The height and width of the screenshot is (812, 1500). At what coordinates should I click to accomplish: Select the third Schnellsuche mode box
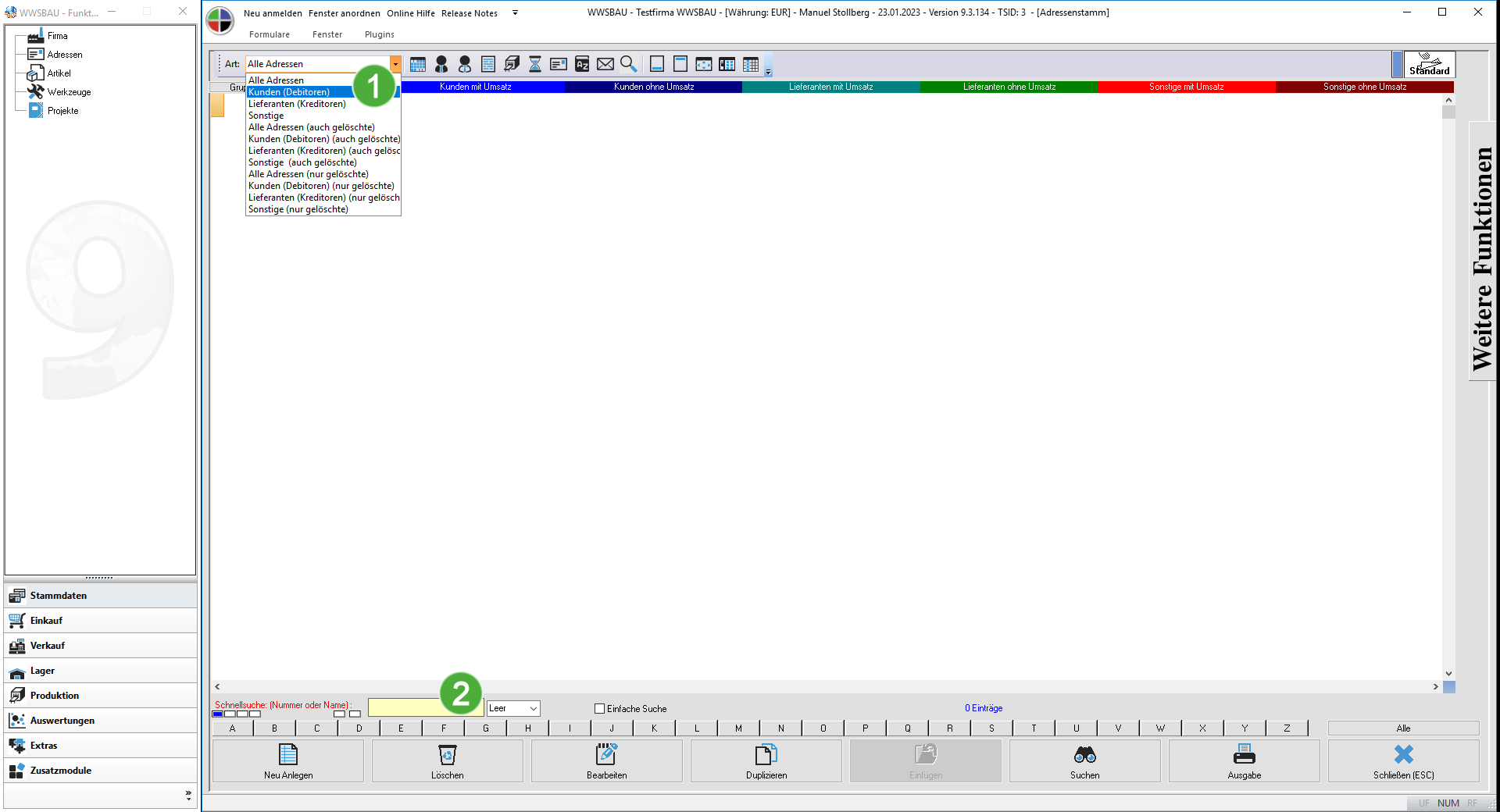243,714
